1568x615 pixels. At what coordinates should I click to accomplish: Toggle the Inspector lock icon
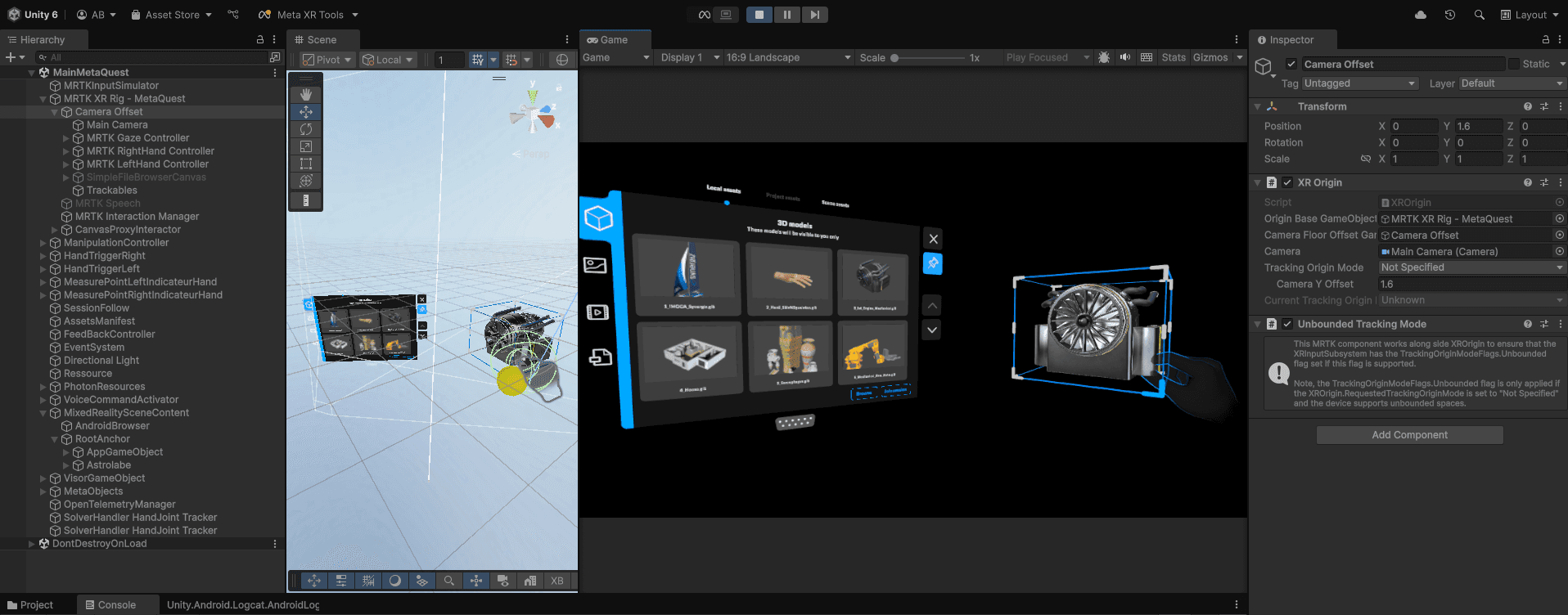pyautogui.click(x=1546, y=39)
